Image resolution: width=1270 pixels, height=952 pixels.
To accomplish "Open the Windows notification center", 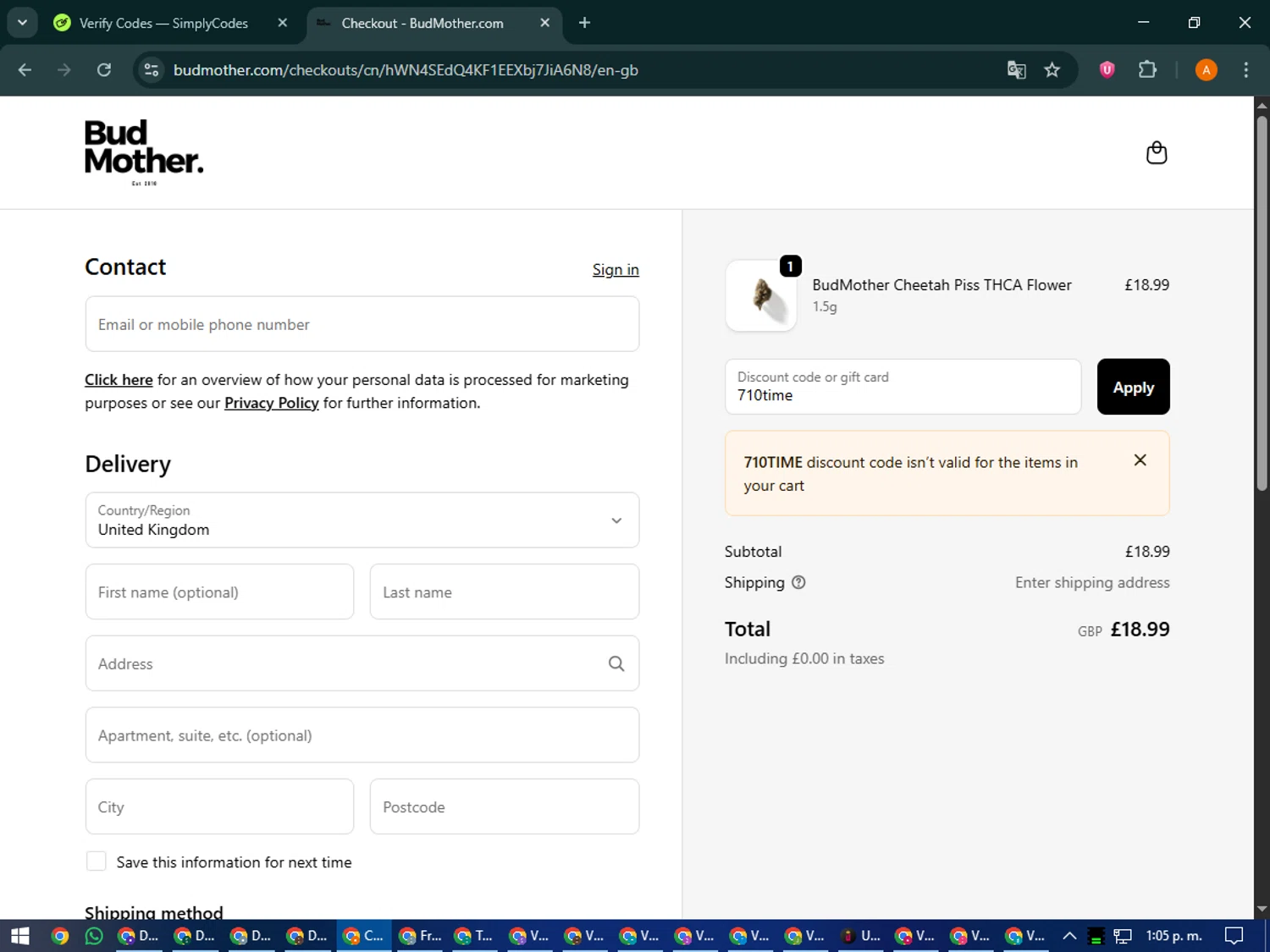I will 1234,936.
